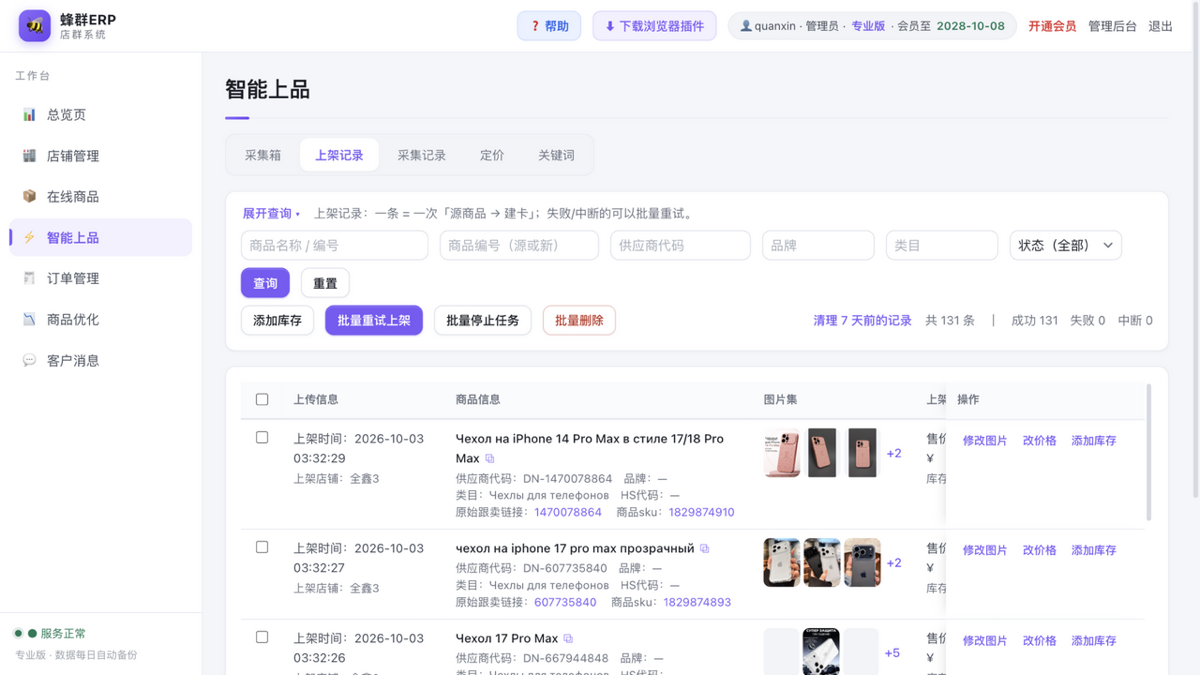Click 修改图片 for the 17/18 Pro Max row
The width and height of the screenshot is (1200, 675).
click(x=985, y=440)
